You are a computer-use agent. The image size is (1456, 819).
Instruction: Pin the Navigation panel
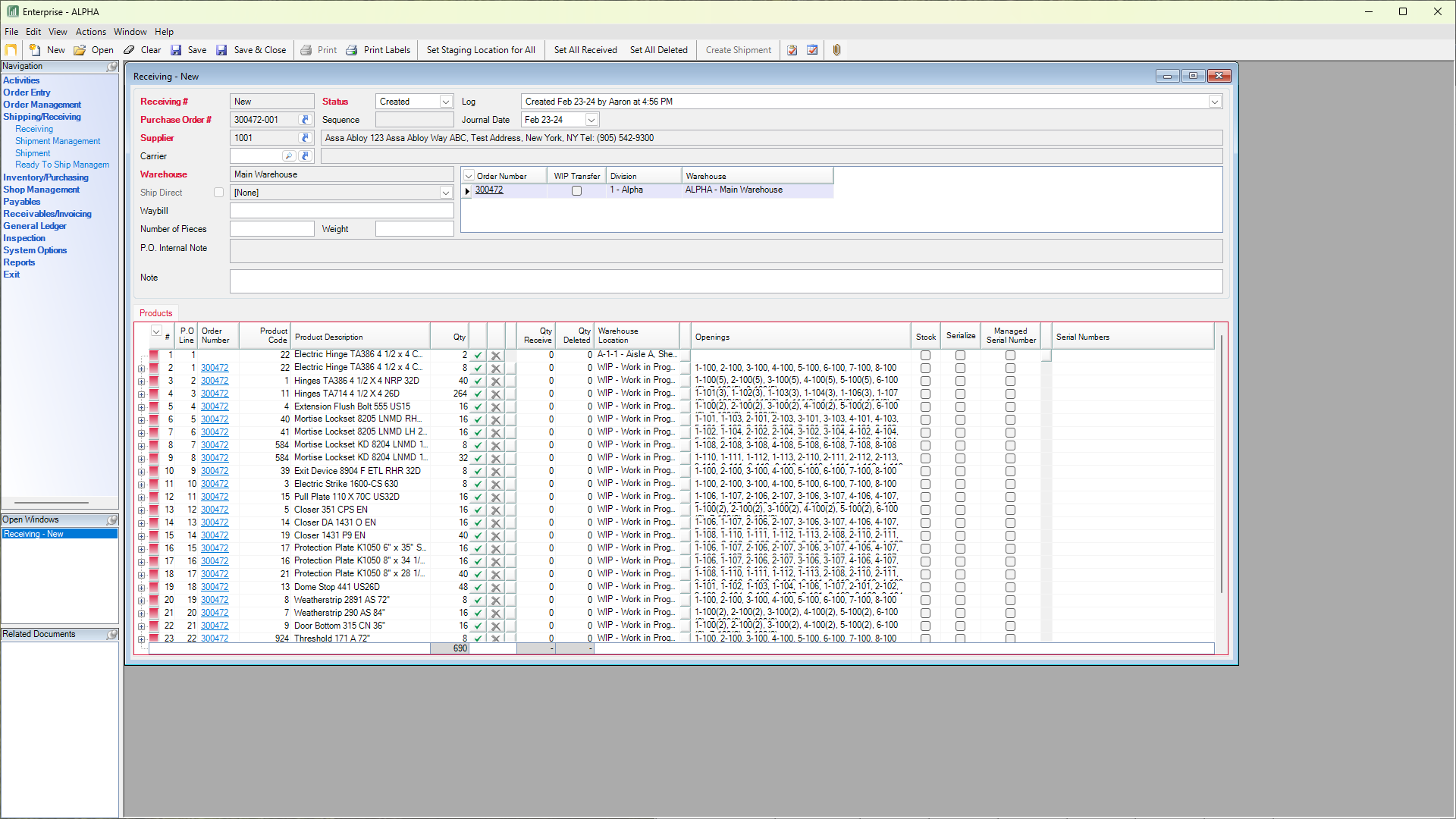coord(112,67)
